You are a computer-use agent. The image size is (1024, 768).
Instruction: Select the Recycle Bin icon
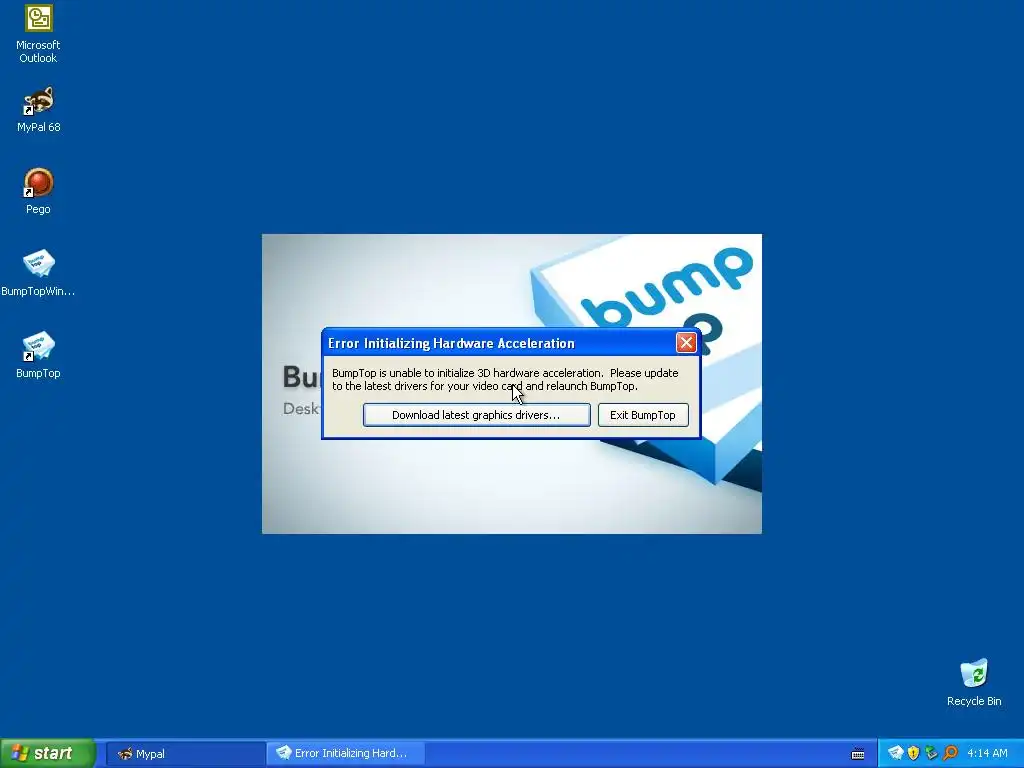tap(974, 682)
